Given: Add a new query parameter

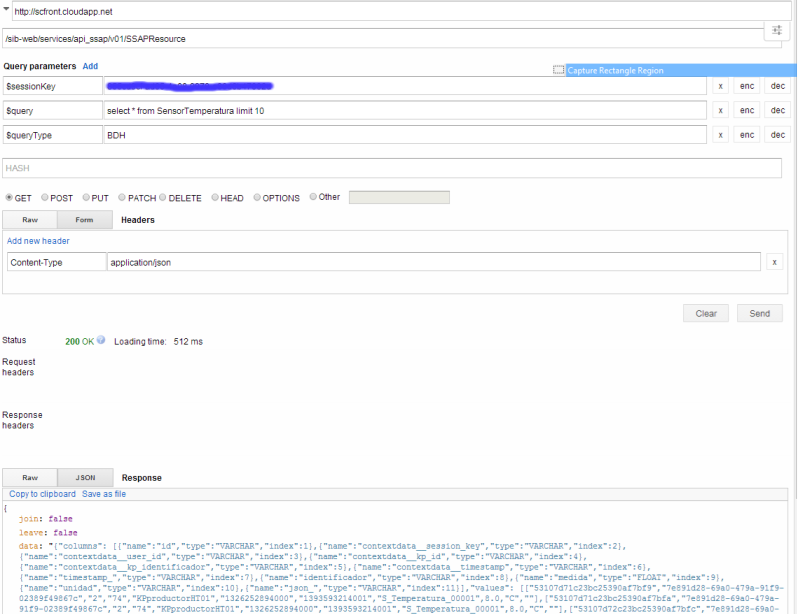Looking at the screenshot, I should [90, 66].
